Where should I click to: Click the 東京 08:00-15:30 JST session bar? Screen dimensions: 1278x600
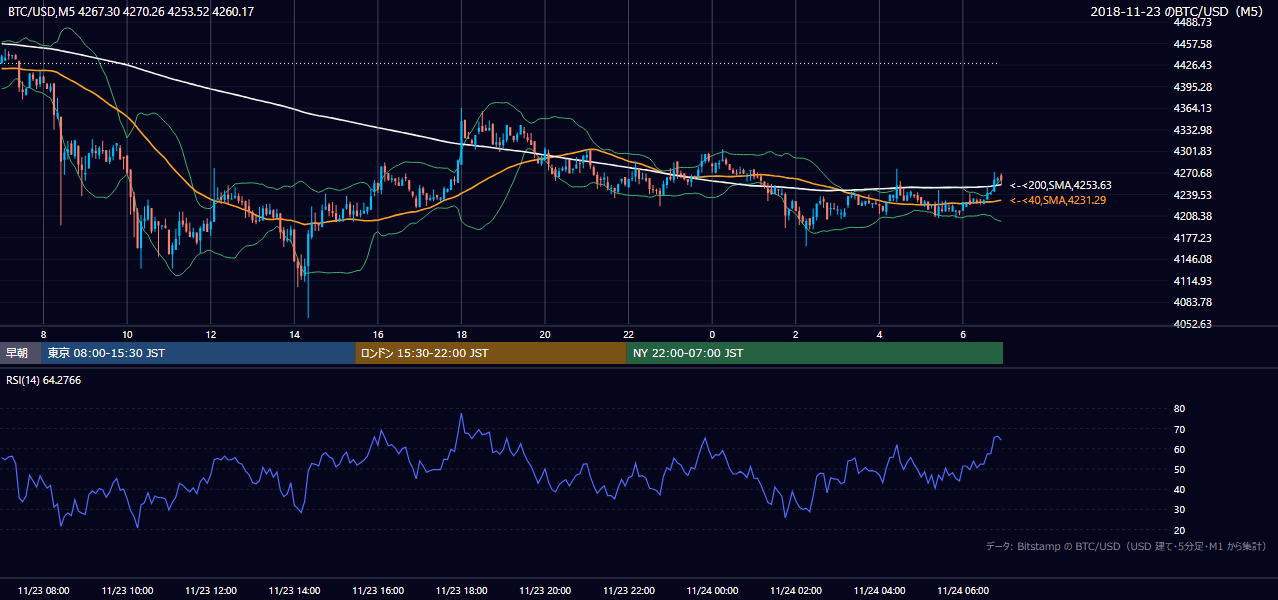(x=198, y=353)
